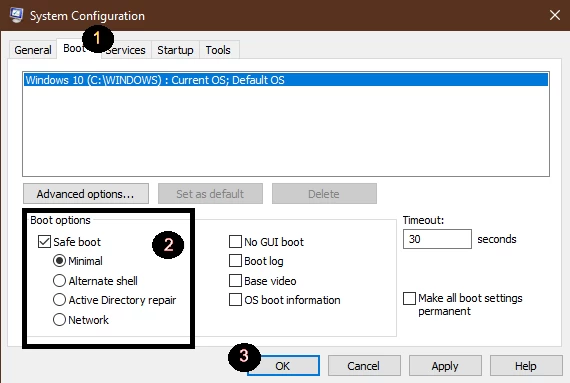
Task: Open Advanced options
Action: click(x=86, y=194)
